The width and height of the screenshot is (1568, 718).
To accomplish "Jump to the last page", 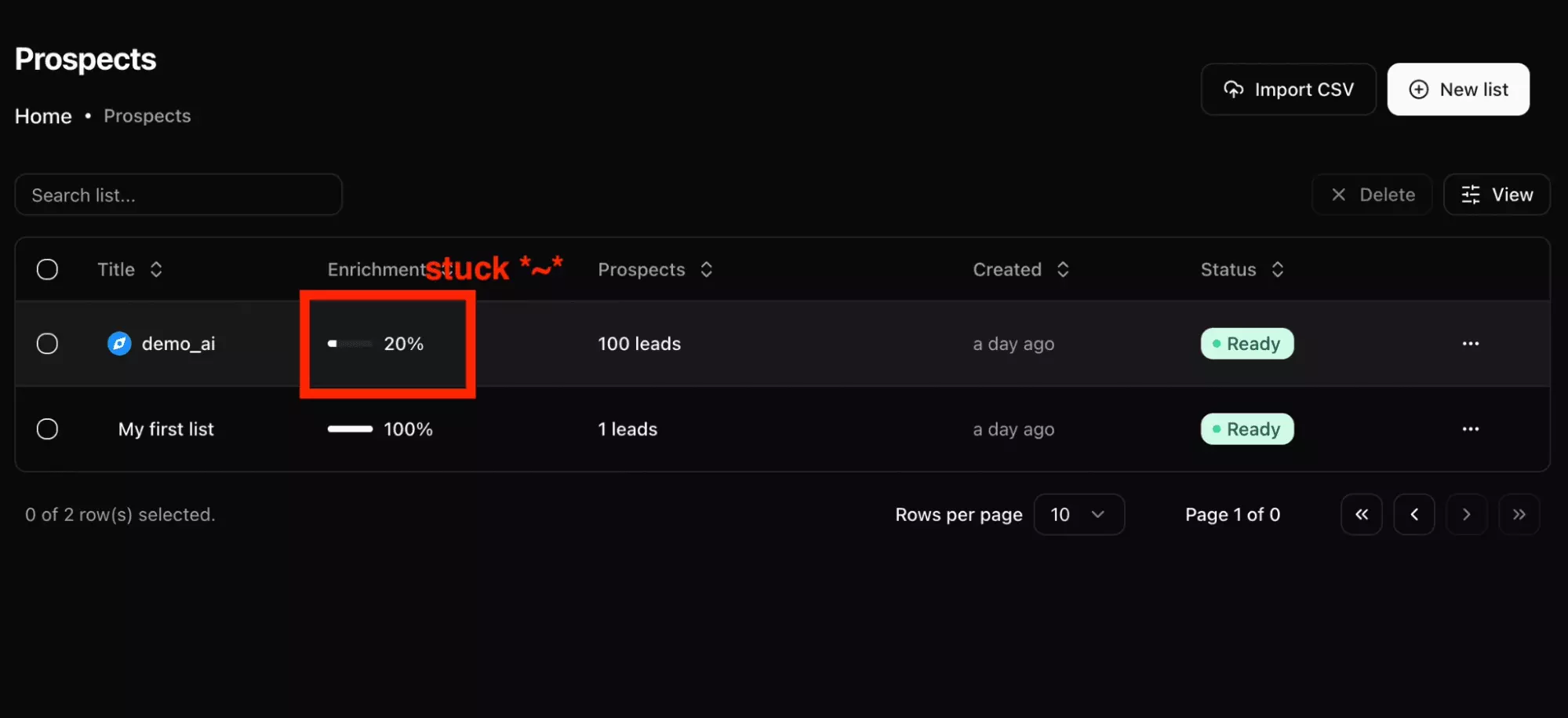I will 1519,515.
